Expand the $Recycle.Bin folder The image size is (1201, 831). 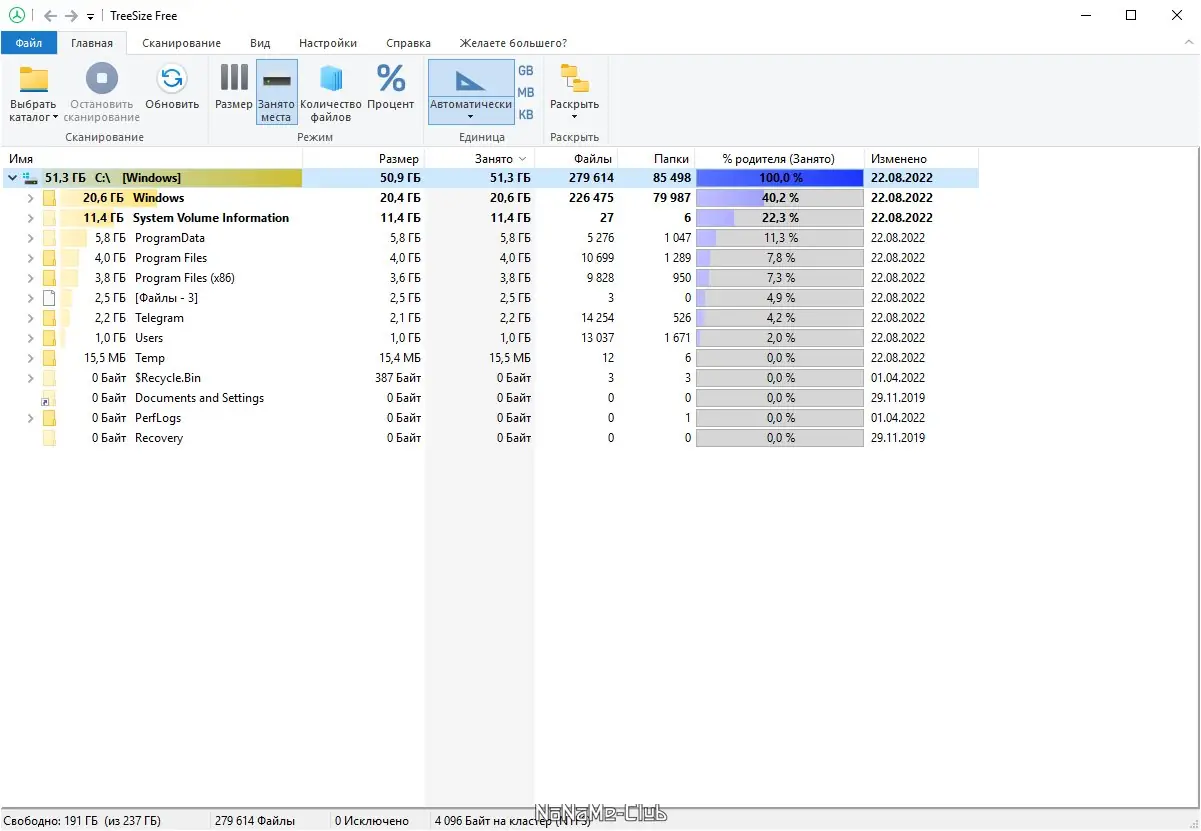click(x=30, y=378)
